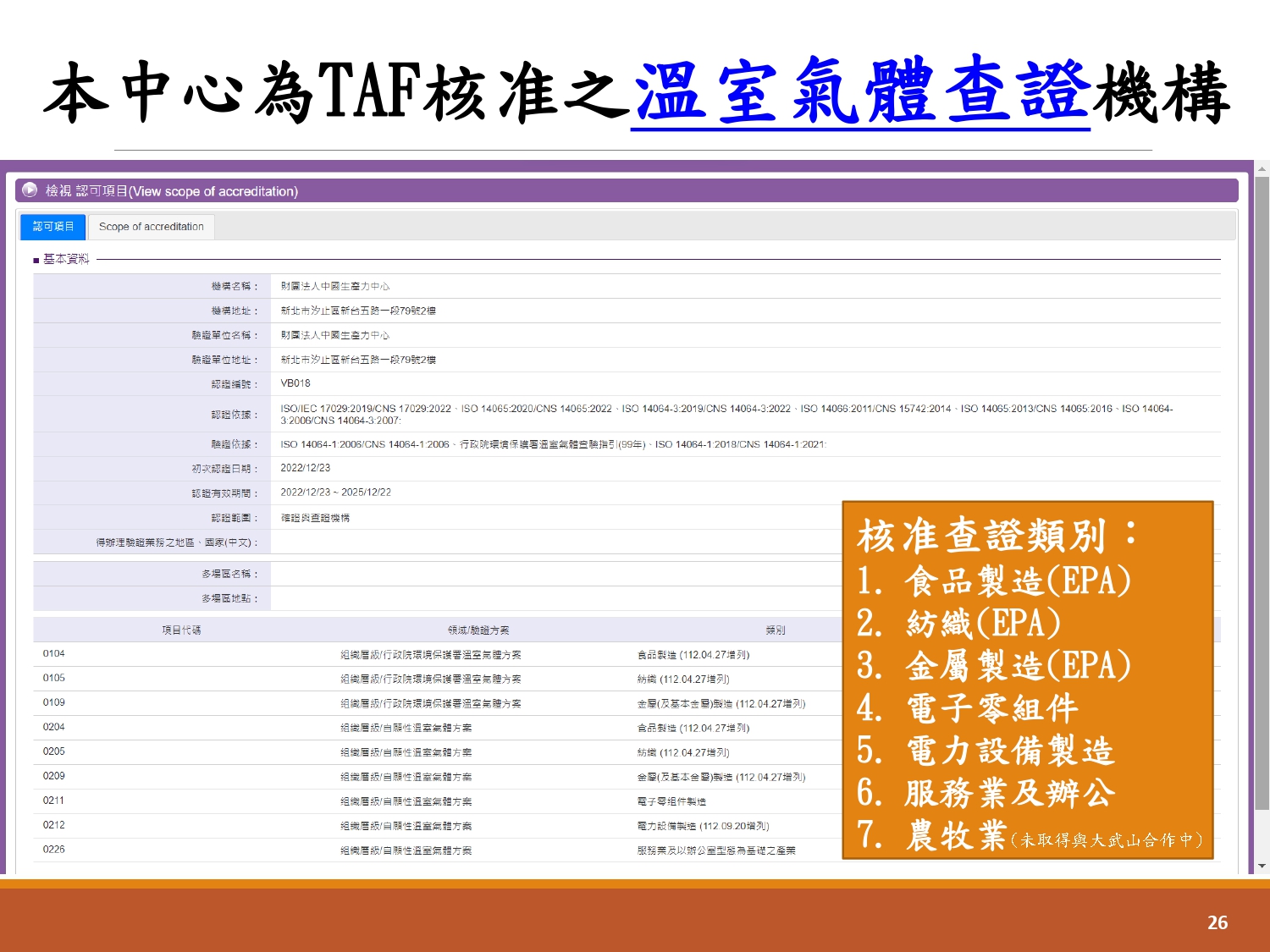The height and width of the screenshot is (952, 1270).
Task: Switch to the Scope of accreditation tab
Action: click(151, 227)
